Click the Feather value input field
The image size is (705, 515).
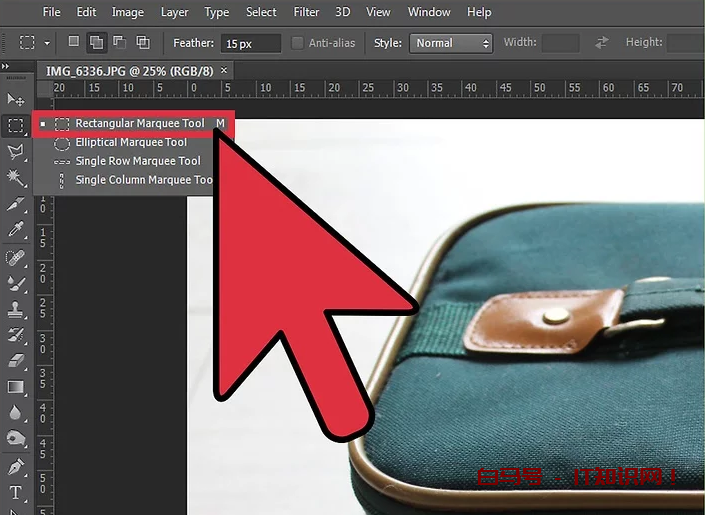[x=251, y=44]
